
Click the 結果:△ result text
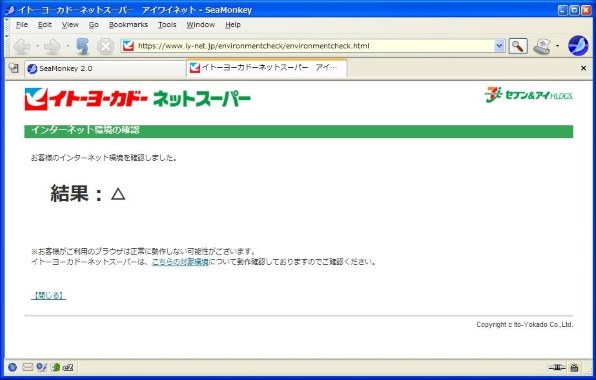[x=88, y=193]
